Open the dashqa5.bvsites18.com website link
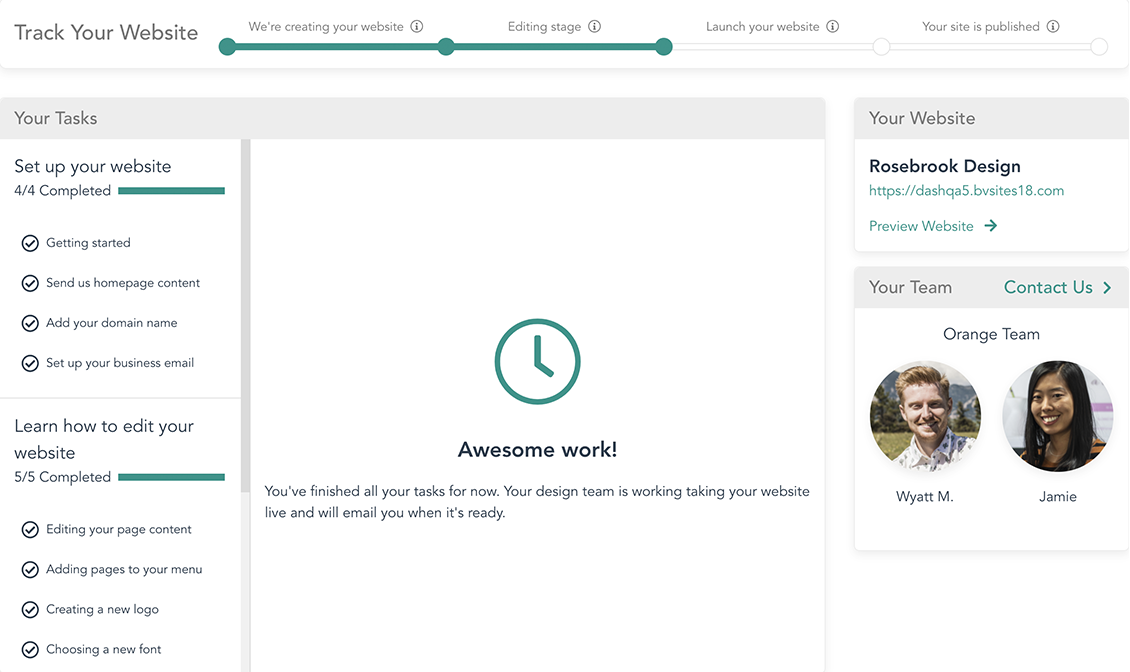The height and width of the screenshot is (672, 1130). pos(966,190)
